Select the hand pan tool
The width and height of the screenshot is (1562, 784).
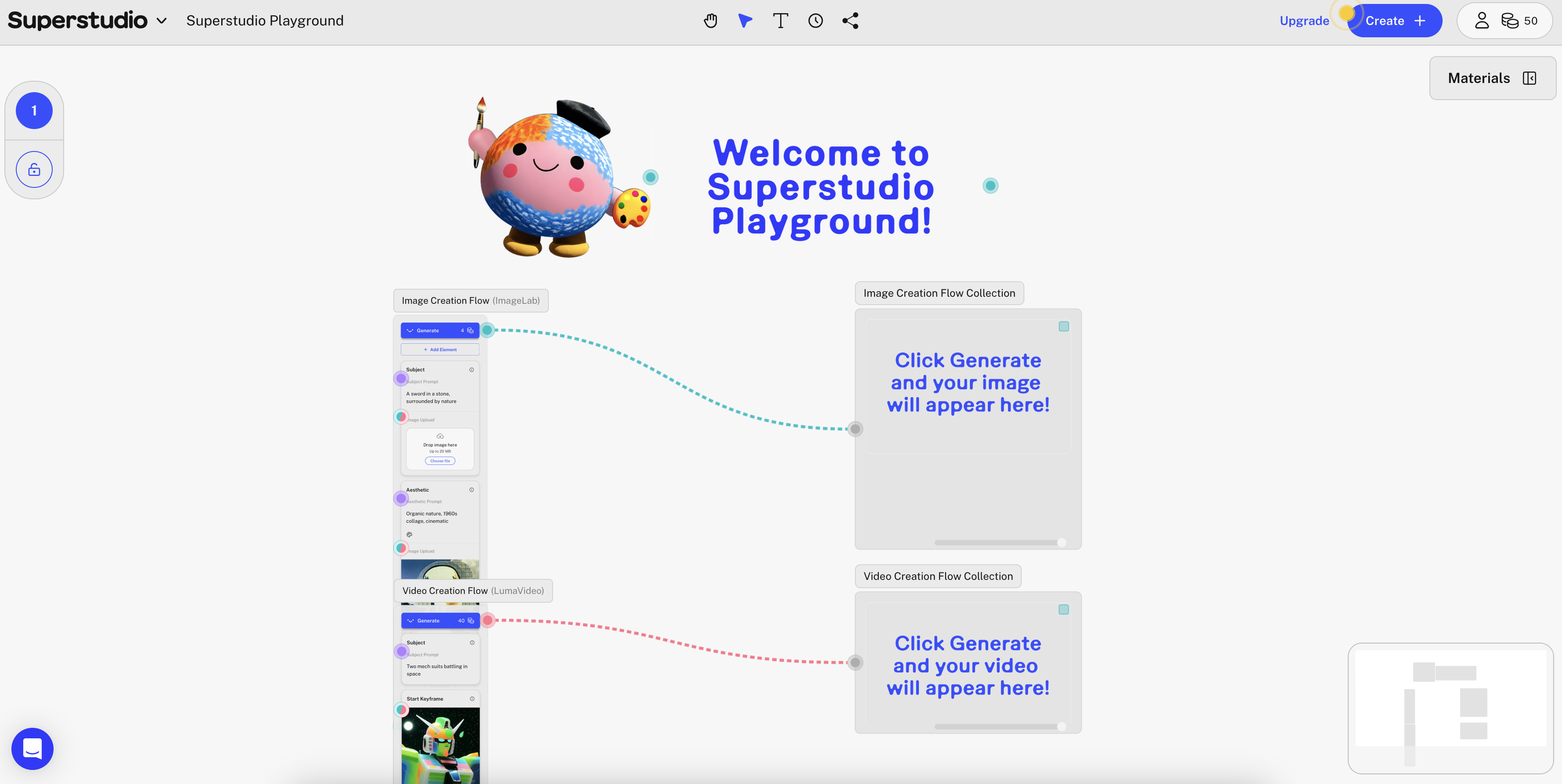tap(710, 21)
